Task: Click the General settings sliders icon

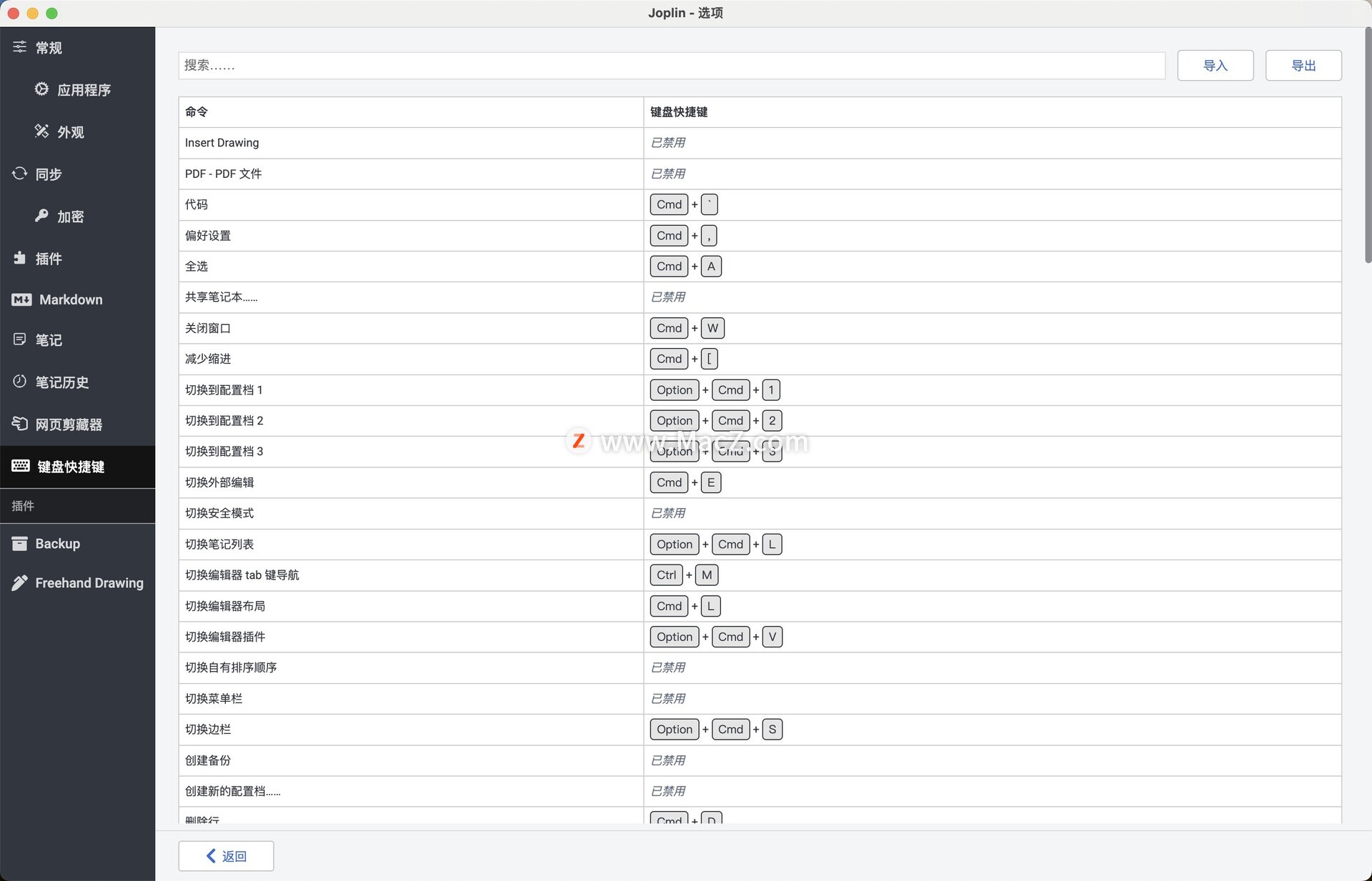Action: tap(19, 47)
